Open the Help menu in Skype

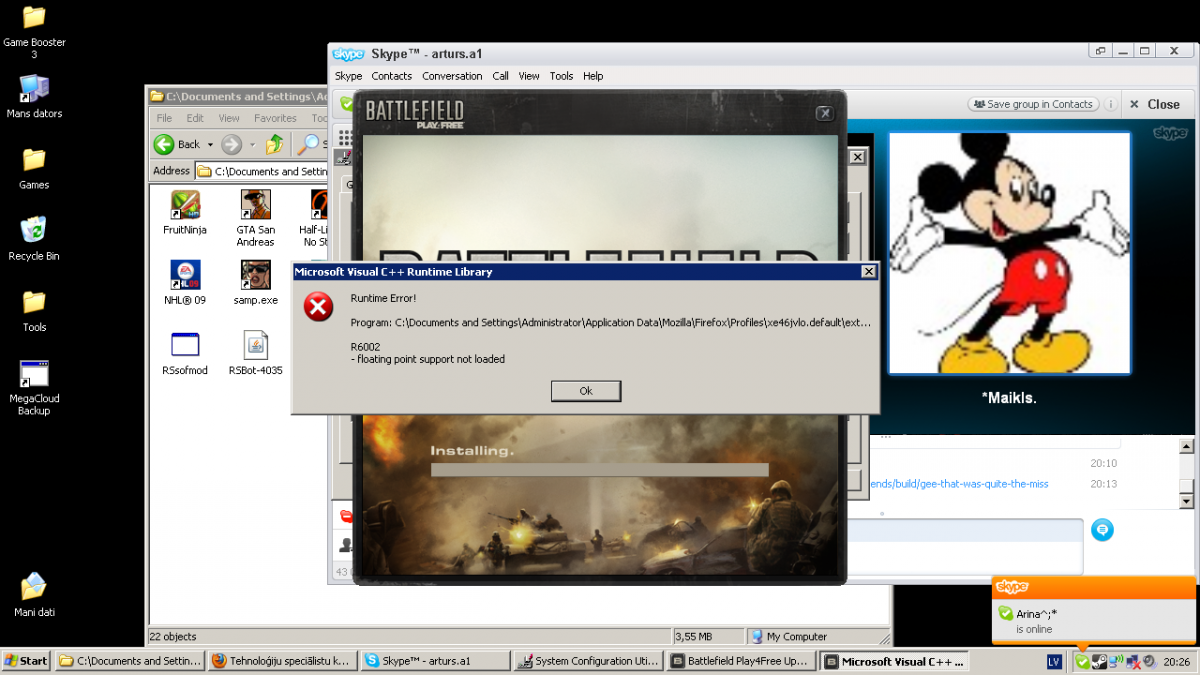(593, 76)
